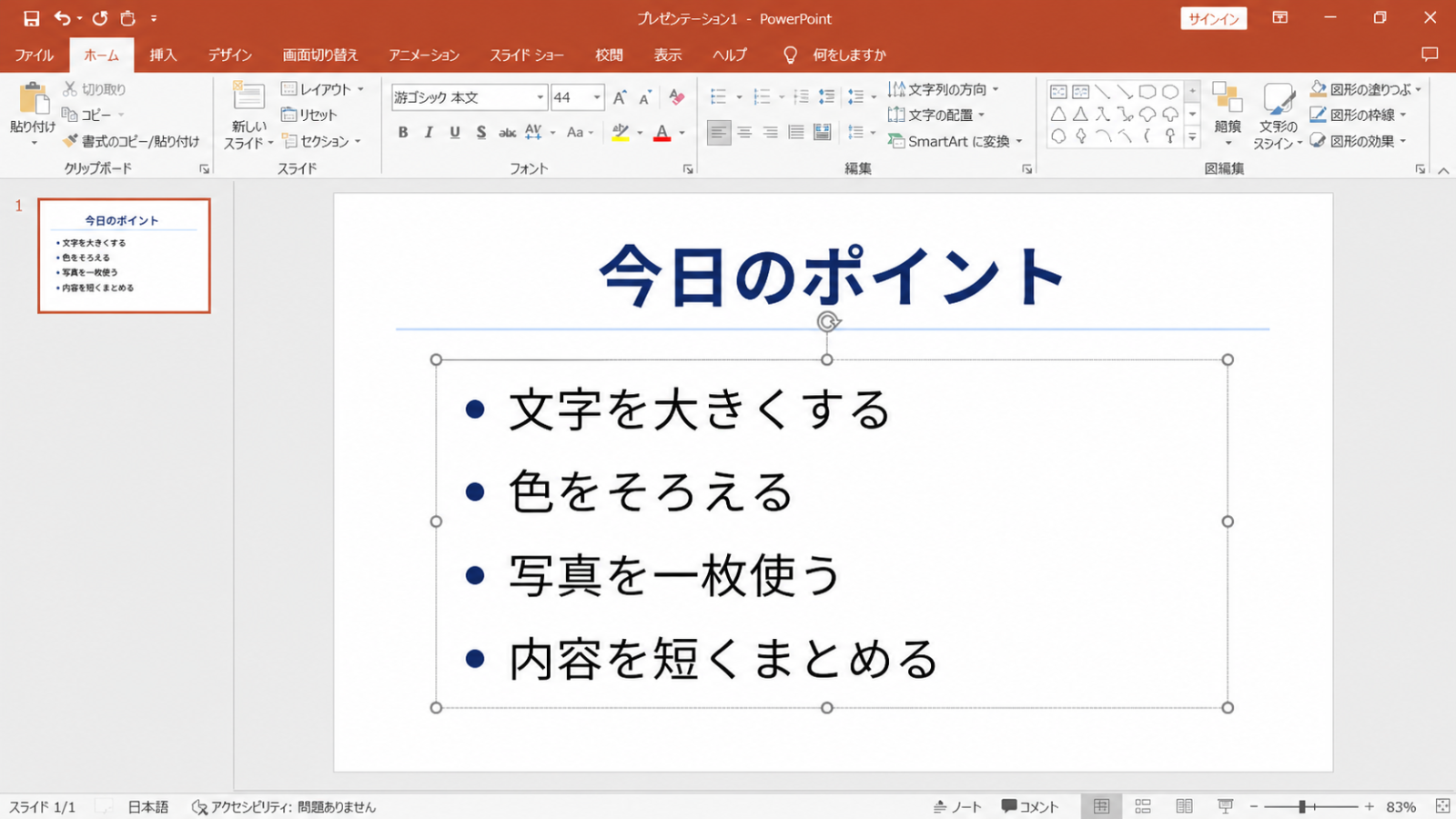Redo with the repeat arrow icon
Viewport: 1456px width, 819px height.
pyautogui.click(x=100, y=18)
